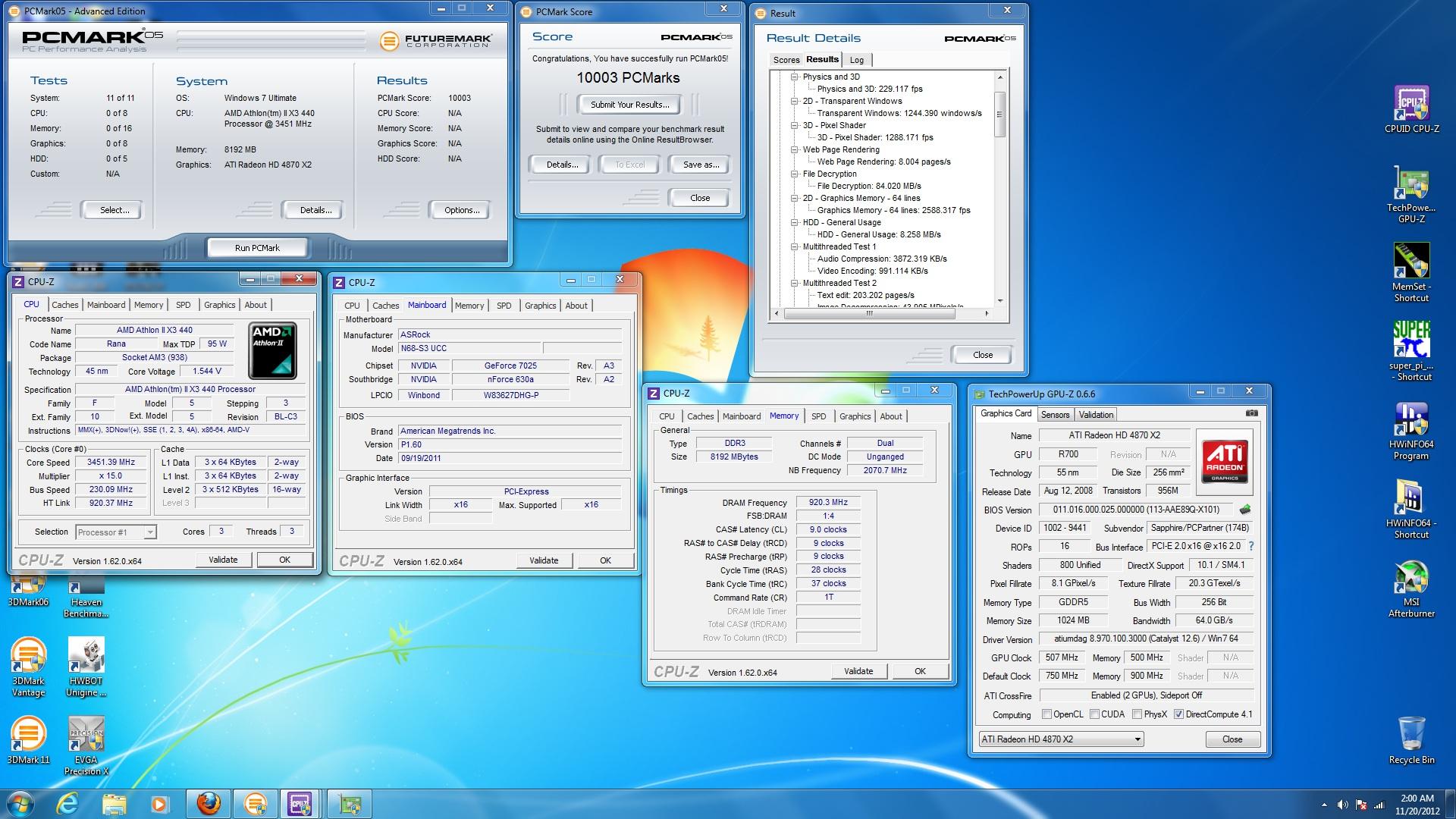Collapse File Decryption tree node
This screenshot has height=819, width=1456.
[795, 174]
